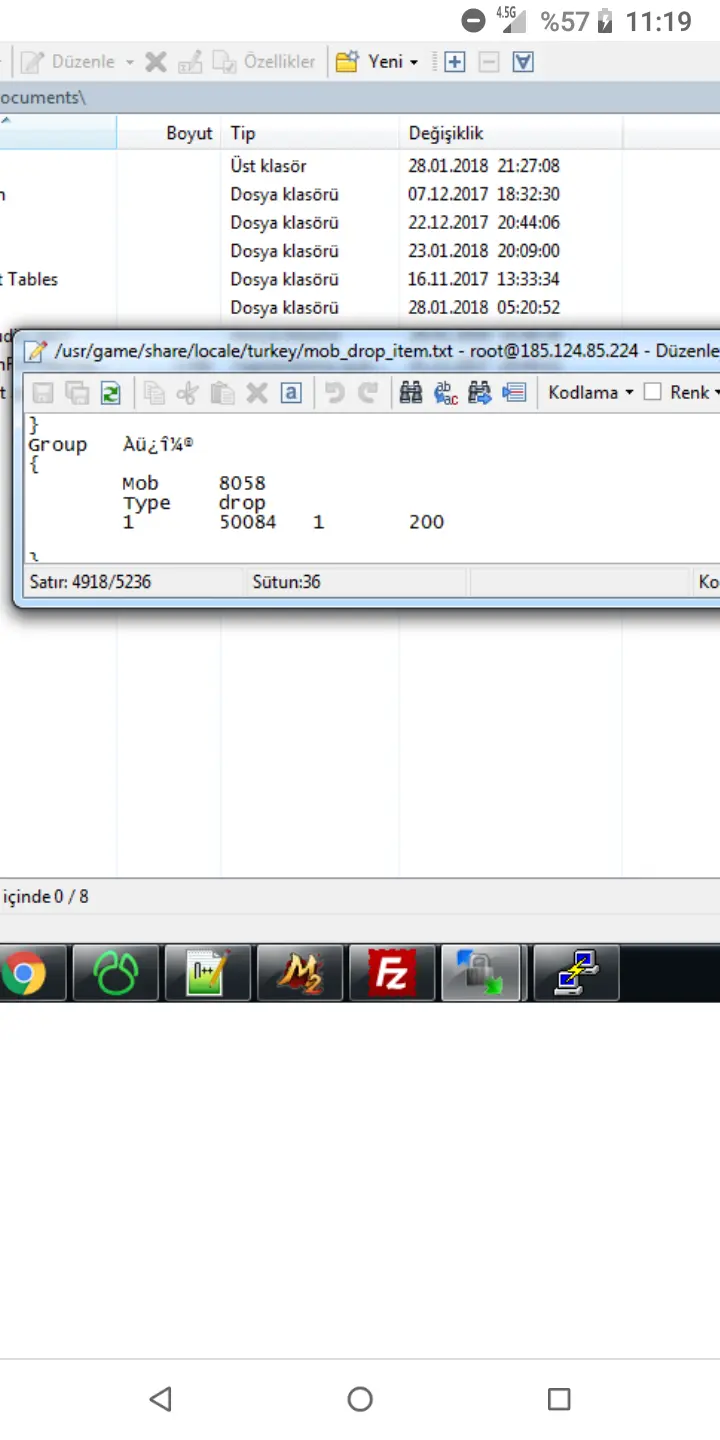Click Düzenle button in file panel toolbar
The image size is (720, 1440).
68,62
